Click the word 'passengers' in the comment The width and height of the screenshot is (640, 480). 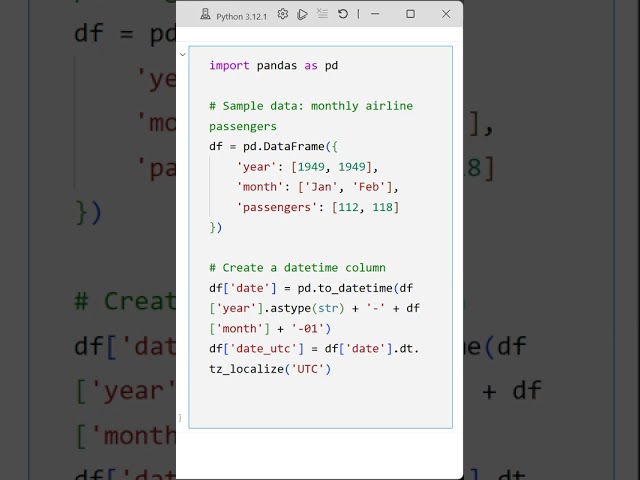coord(243,127)
